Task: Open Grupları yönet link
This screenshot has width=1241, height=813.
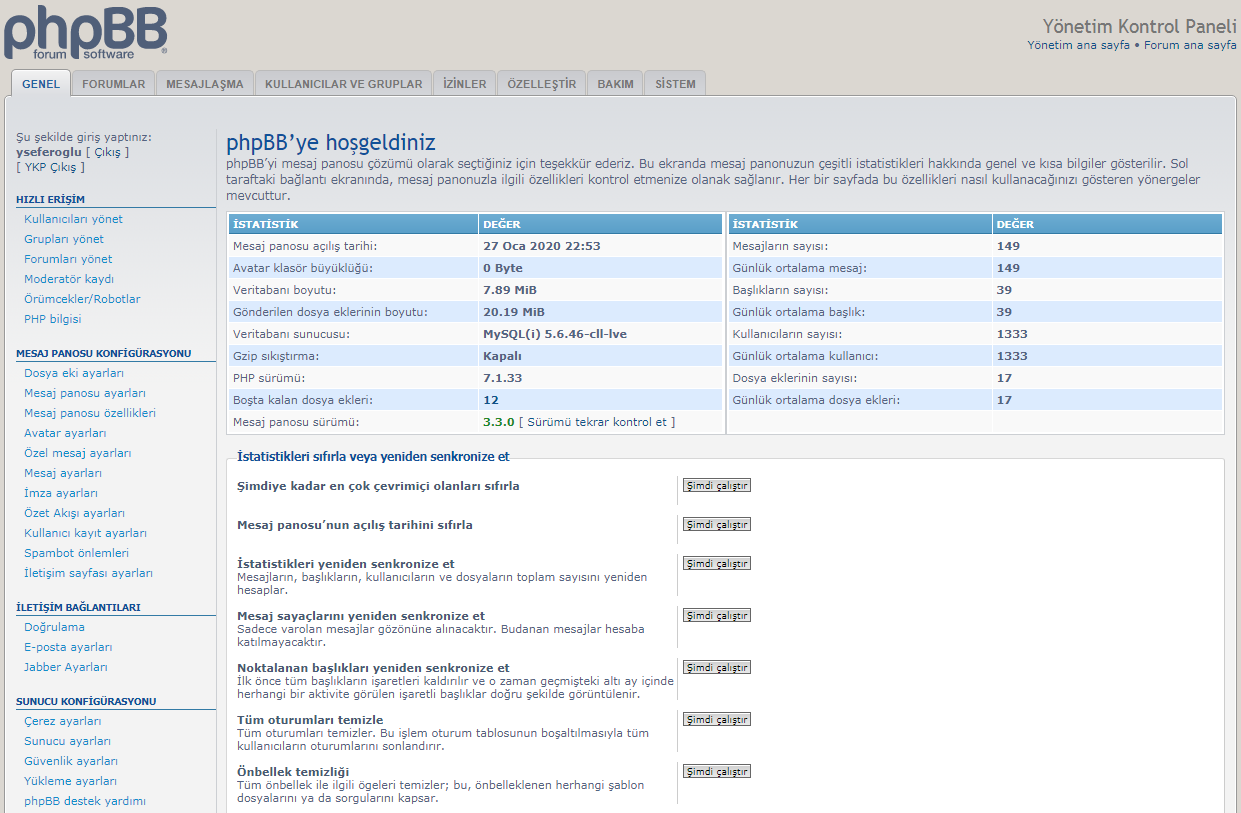Action: pyautogui.click(x=64, y=239)
